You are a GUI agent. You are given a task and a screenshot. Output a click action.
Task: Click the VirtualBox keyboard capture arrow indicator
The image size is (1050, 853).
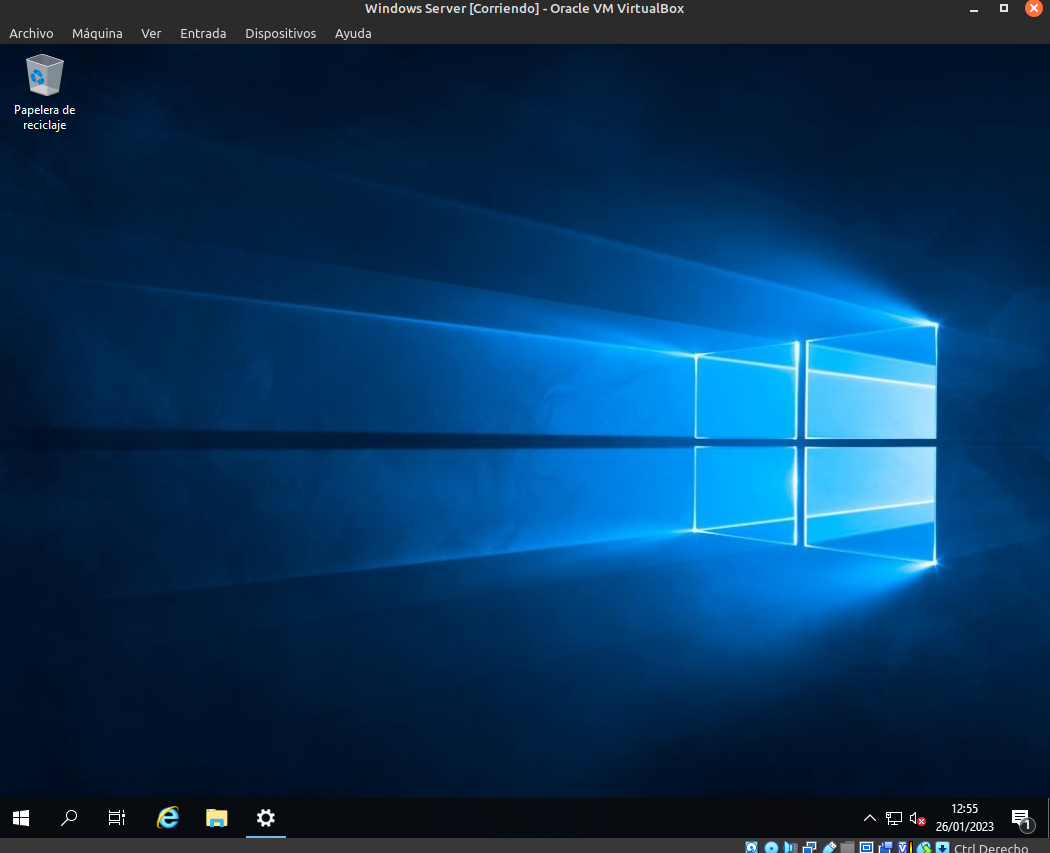943,847
